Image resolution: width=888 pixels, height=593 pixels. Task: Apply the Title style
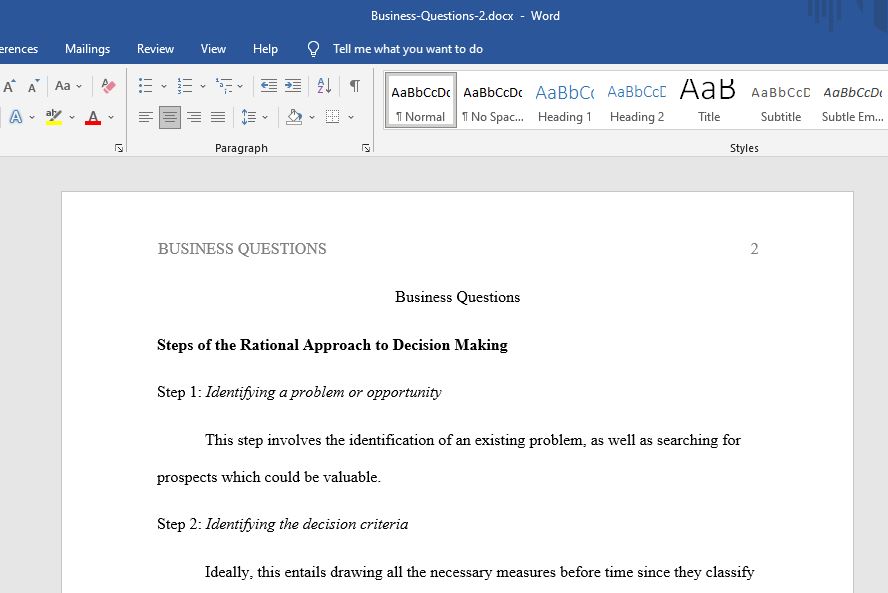708,101
